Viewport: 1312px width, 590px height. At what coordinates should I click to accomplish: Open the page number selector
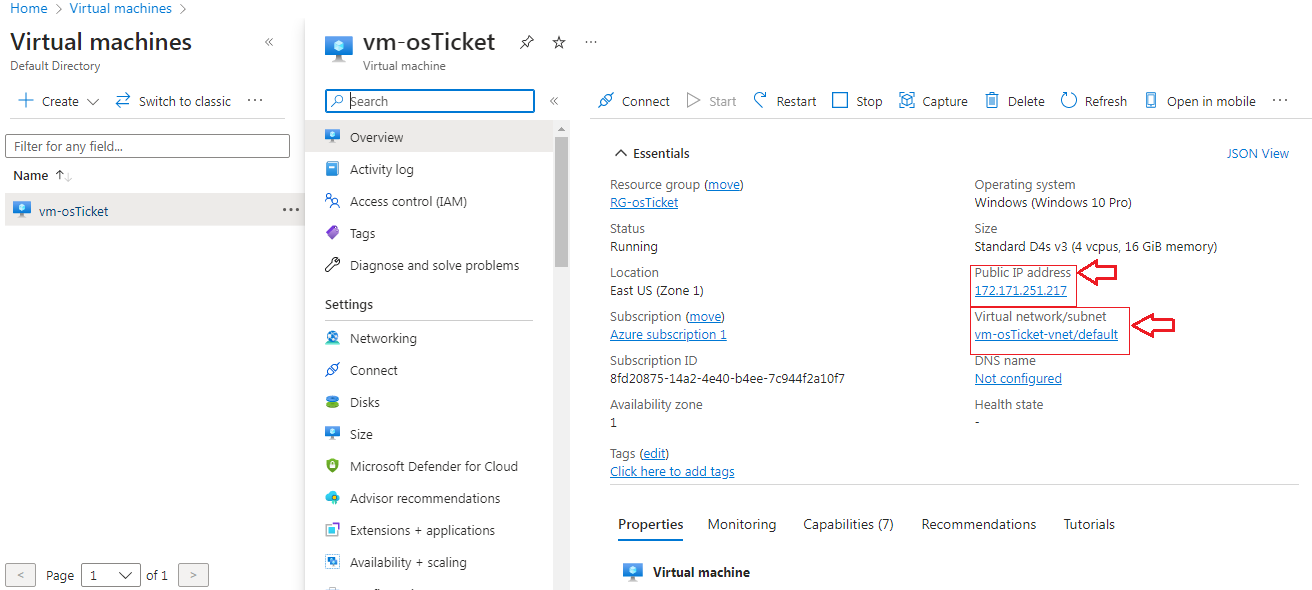coord(110,574)
